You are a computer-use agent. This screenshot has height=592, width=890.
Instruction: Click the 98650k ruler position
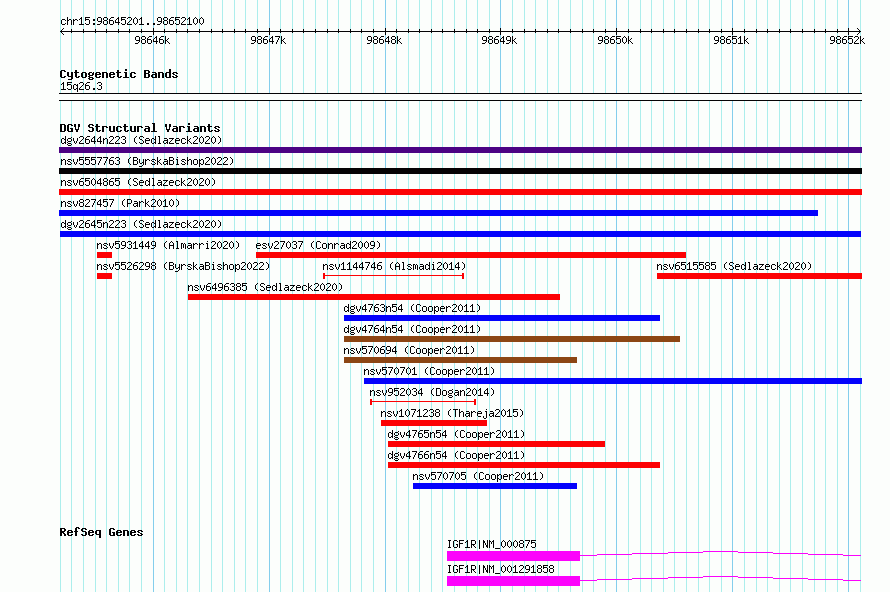click(x=615, y=40)
